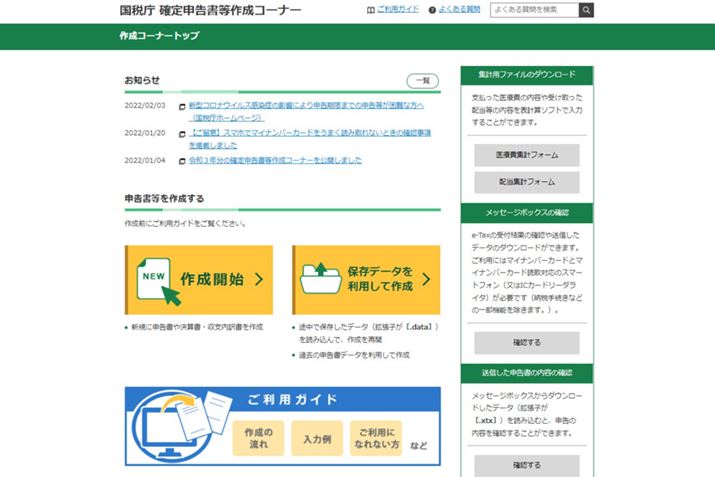
Task: Open the スマホでマイナンバーカード notice link
Action: (x=310, y=139)
